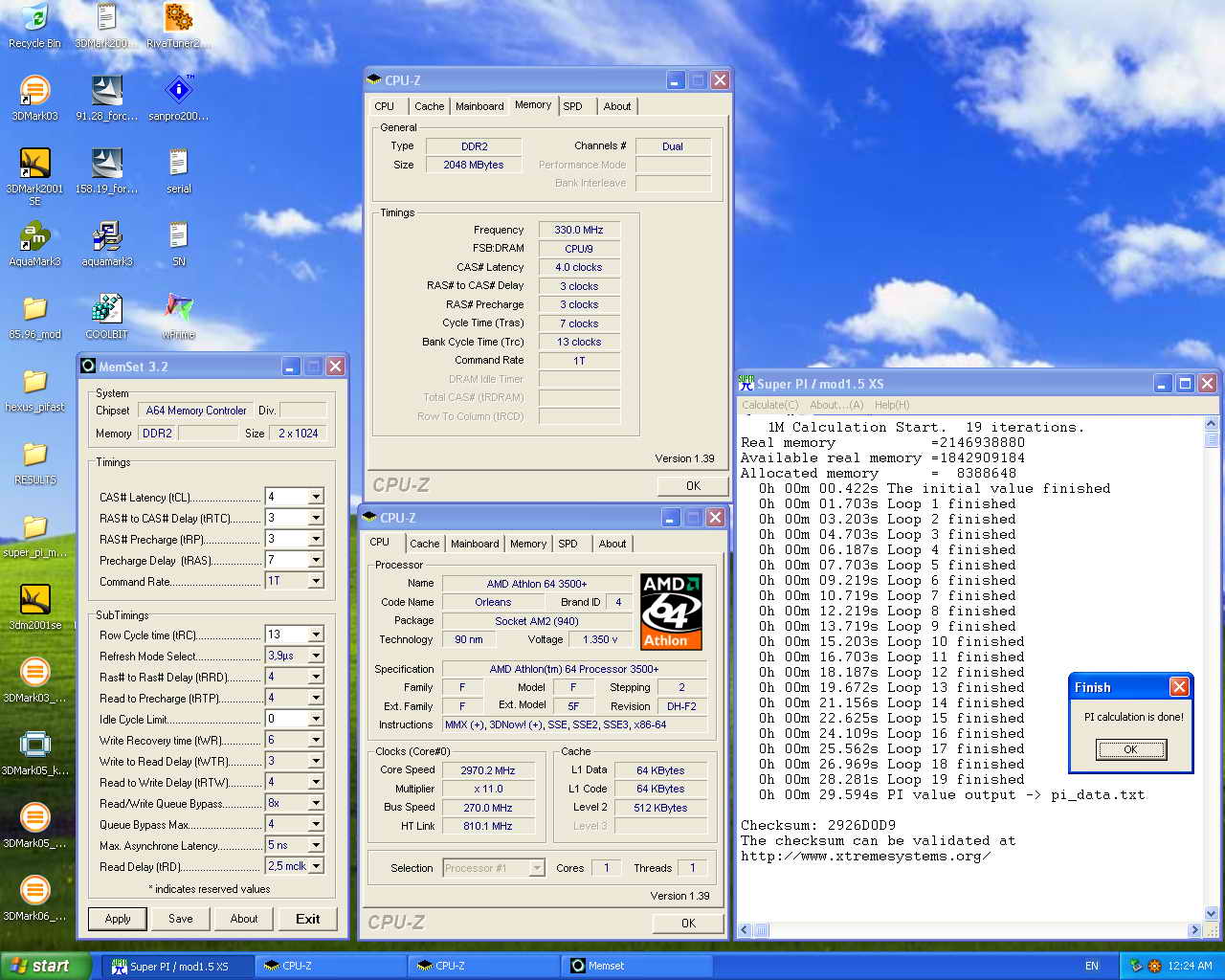Open the Calculate(C) menu in Super PI
Viewport: 1225px width, 980px height.
click(x=769, y=405)
